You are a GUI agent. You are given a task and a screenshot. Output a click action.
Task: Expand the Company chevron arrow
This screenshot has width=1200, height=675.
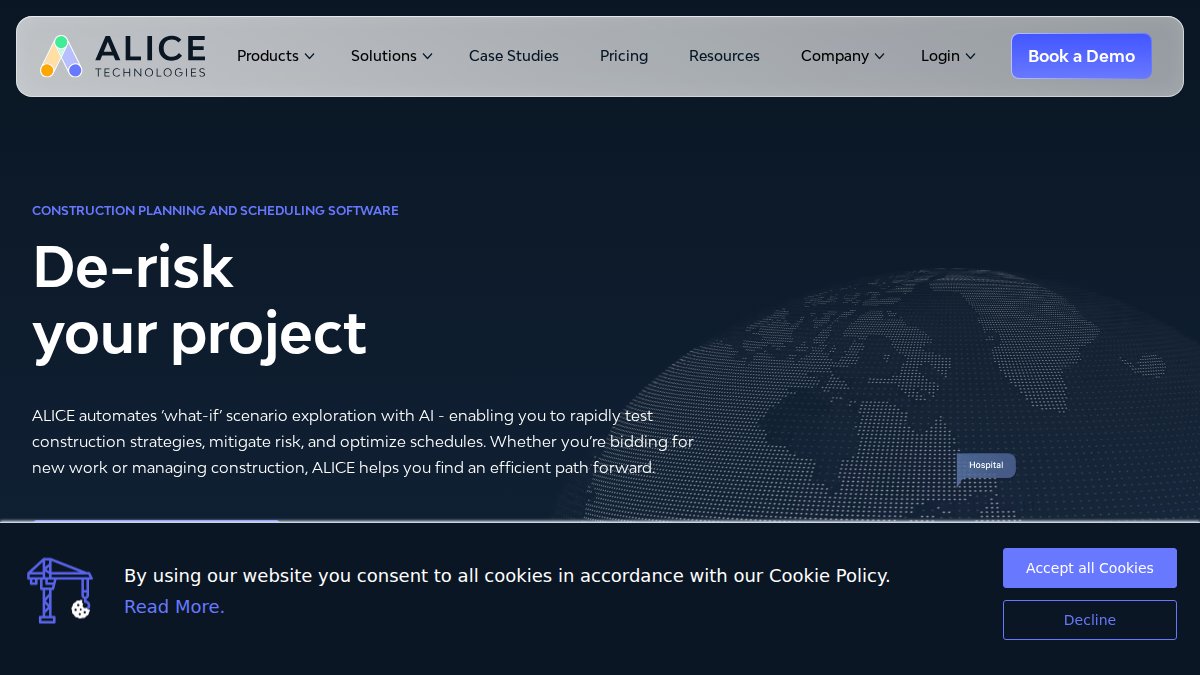click(880, 56)
